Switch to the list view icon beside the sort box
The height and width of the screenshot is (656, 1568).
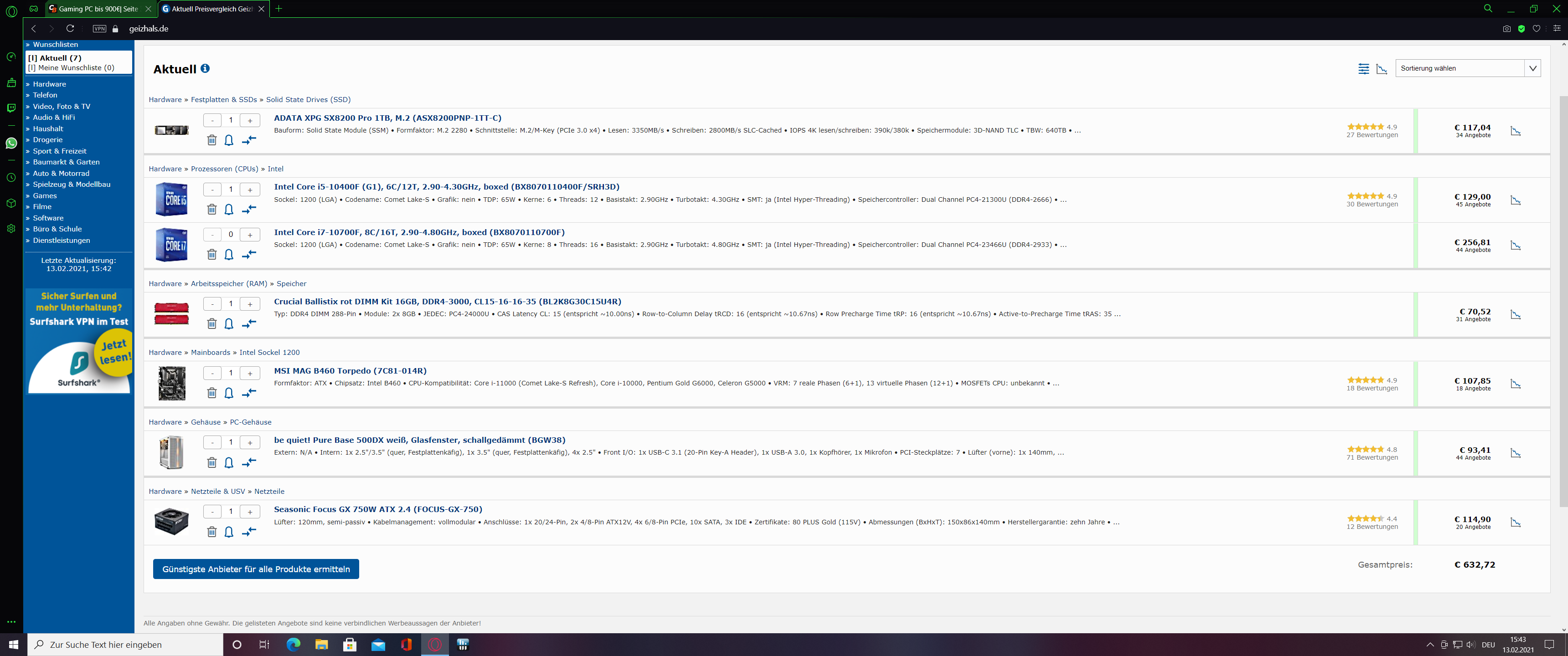coord(1363,69)
